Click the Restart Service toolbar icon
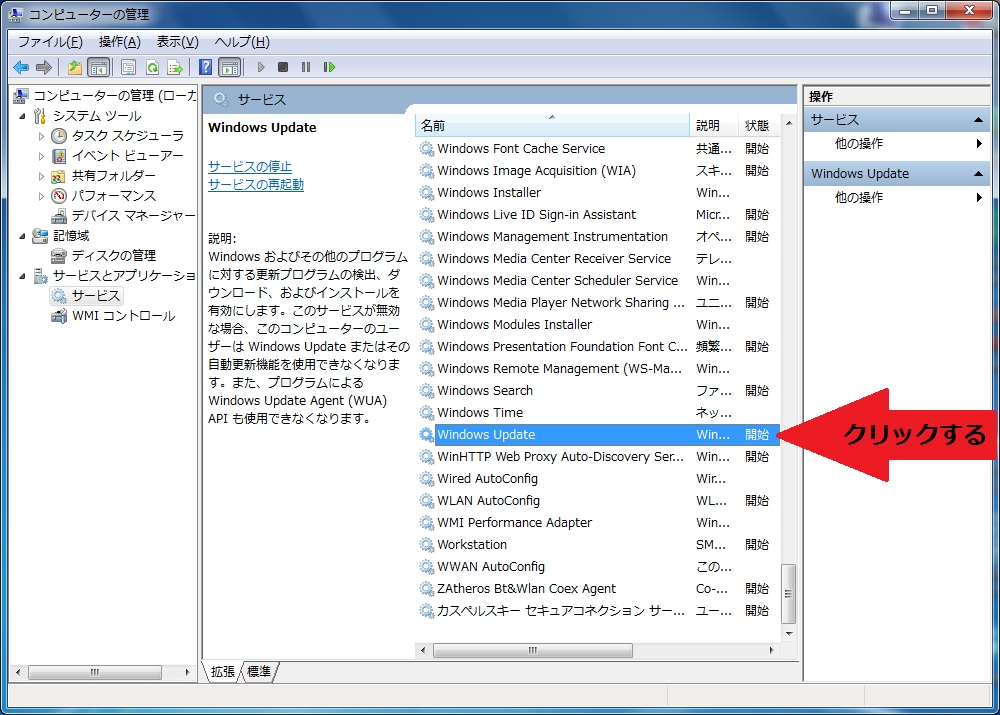The width and height of the screenshot is (1000, 715). (329, 67)
